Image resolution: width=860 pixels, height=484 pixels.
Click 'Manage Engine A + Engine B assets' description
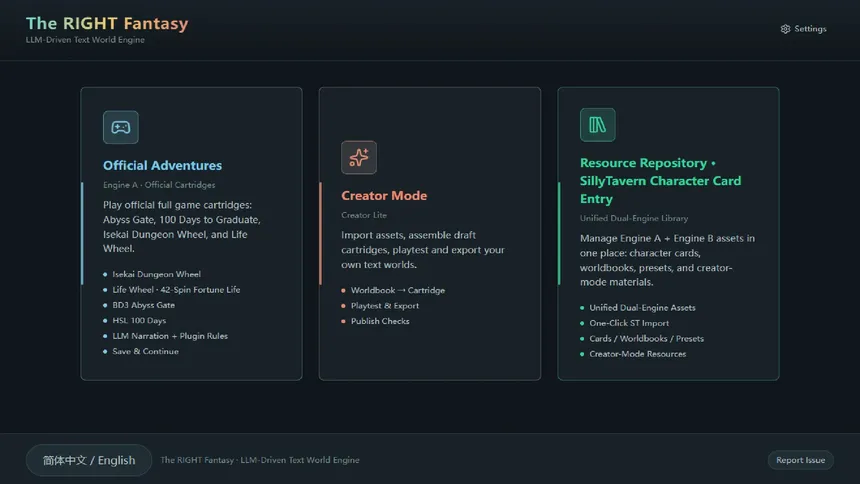(667, 260)
